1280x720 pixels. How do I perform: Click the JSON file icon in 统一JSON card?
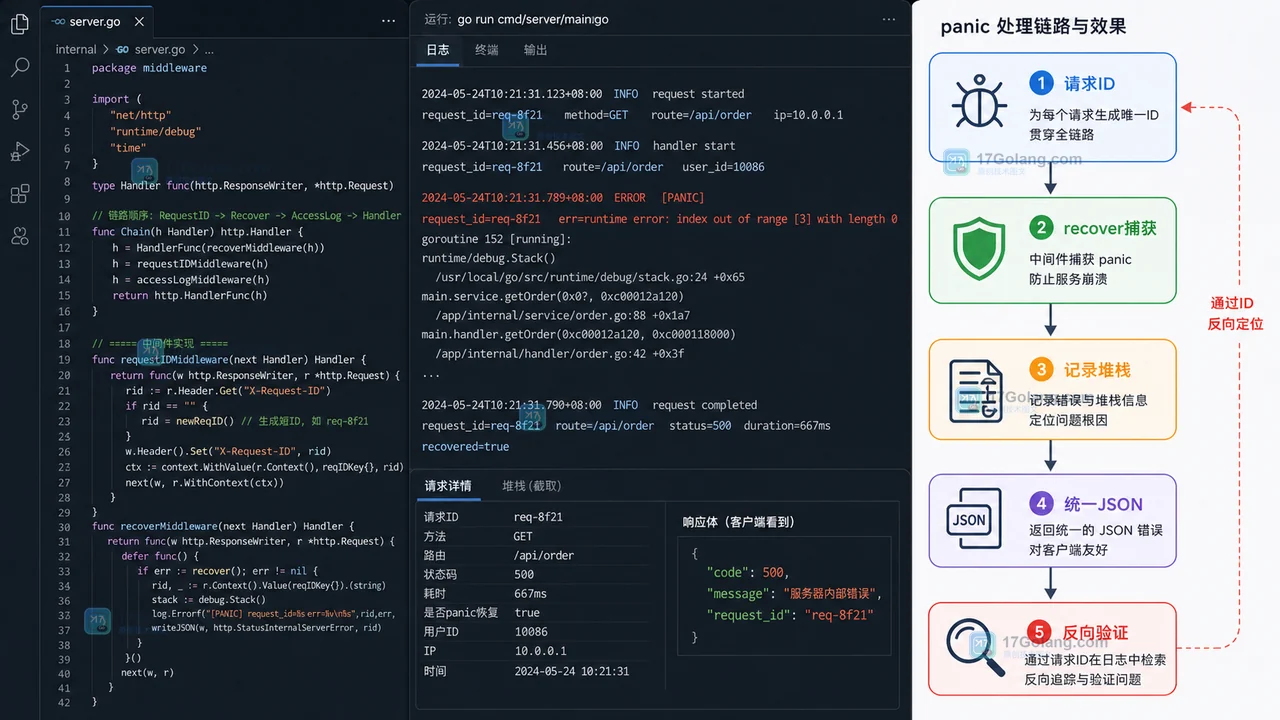(x=973, y=518)
